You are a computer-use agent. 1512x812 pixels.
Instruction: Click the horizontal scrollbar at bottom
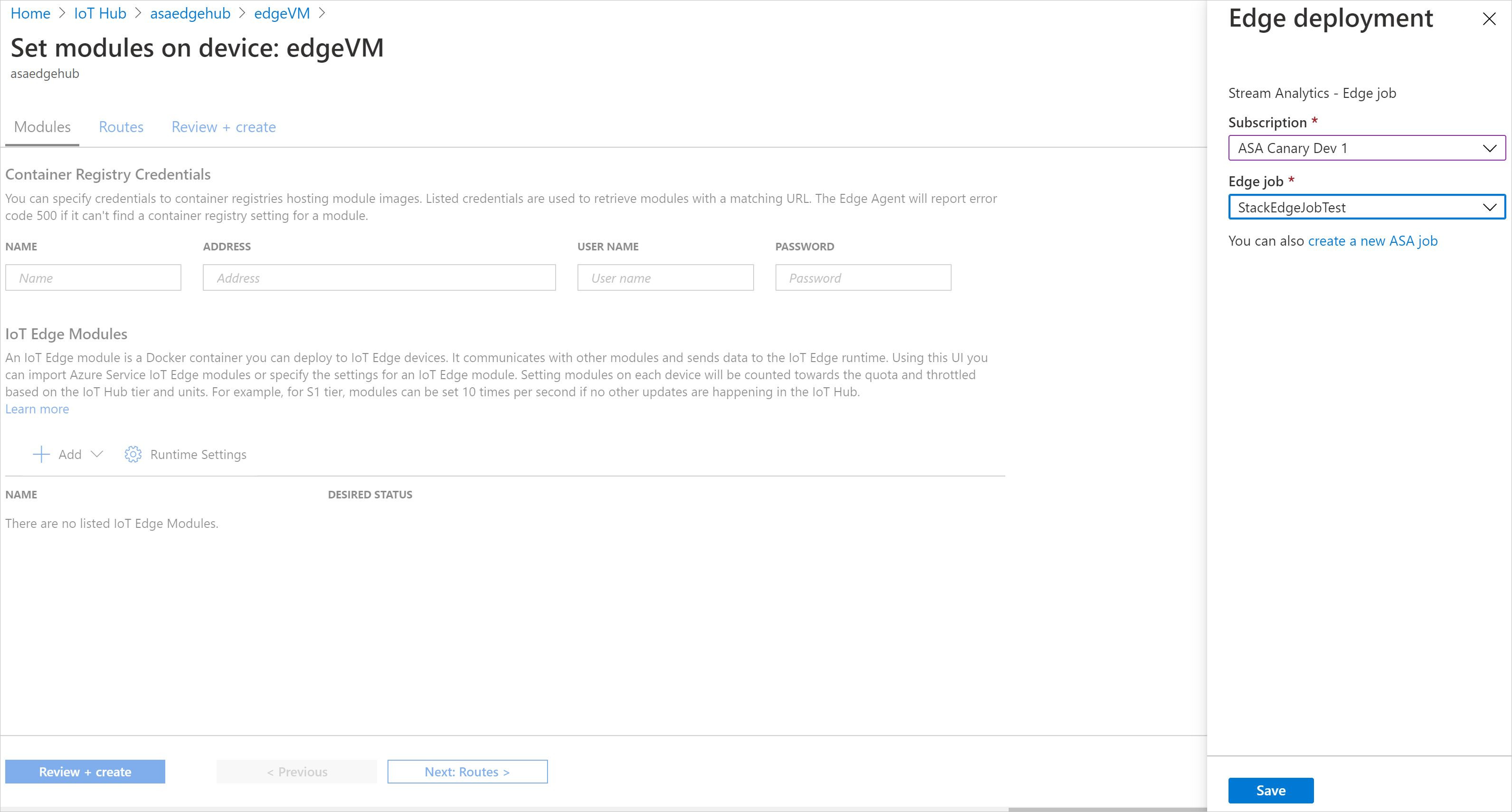[x=1107, y=809]
